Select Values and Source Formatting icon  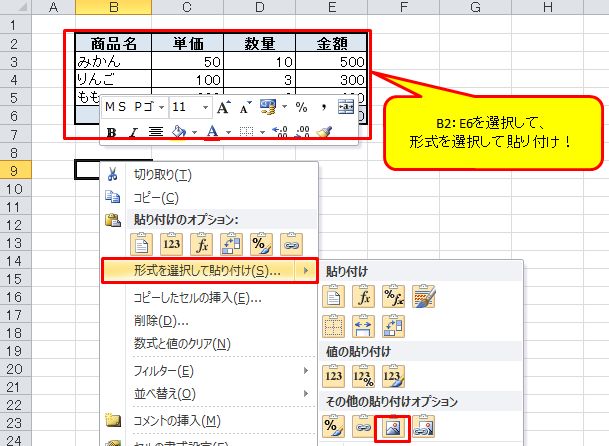[x=393, y=376]
